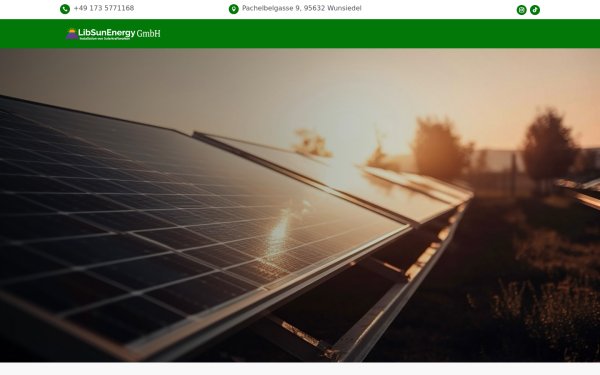Screen dimensions: 600x375
Task: Call the number +49 173 5771168
Action: tap(104, 8)
